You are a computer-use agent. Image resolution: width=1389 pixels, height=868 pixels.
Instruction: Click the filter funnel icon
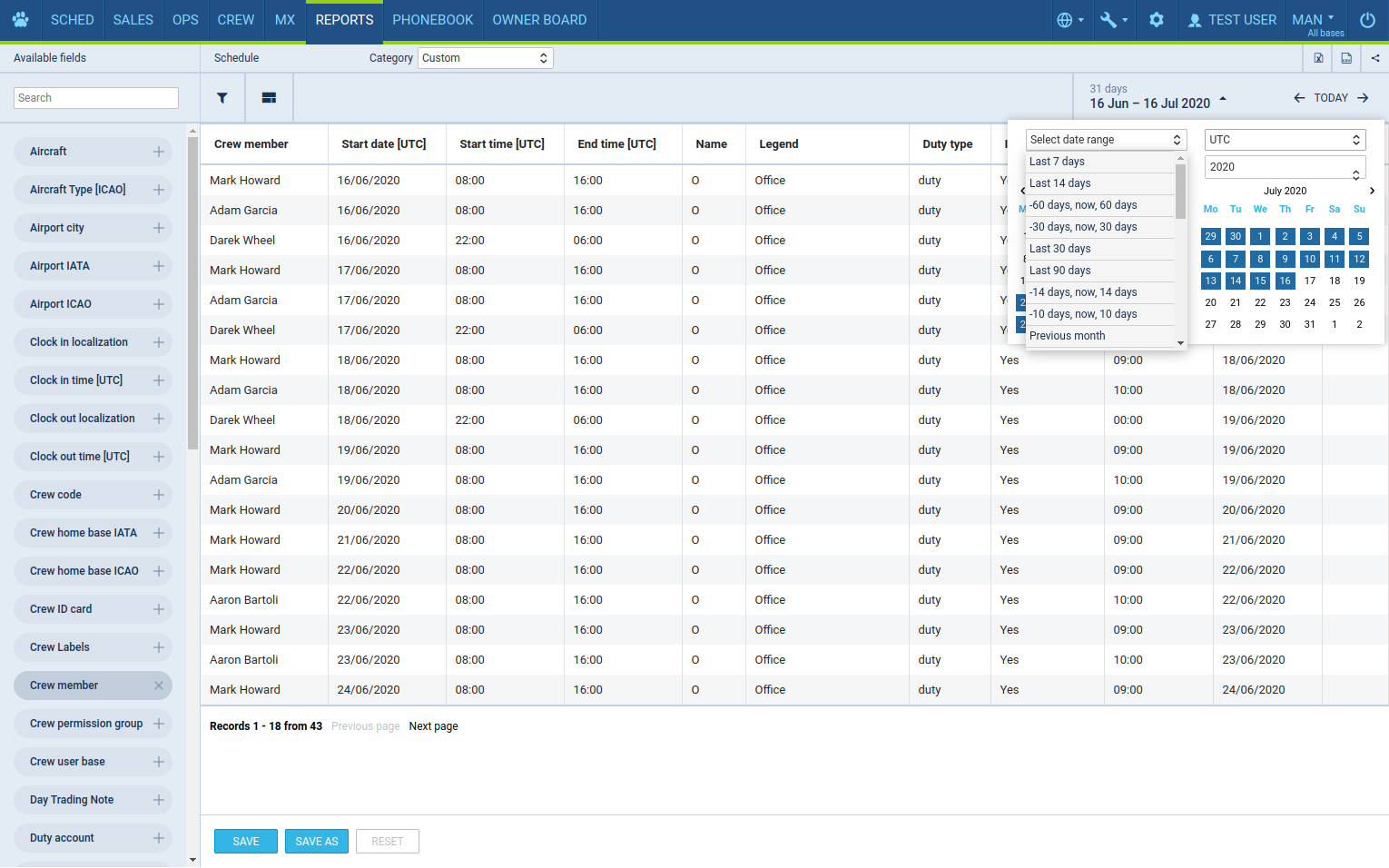(x=222, y=98)
